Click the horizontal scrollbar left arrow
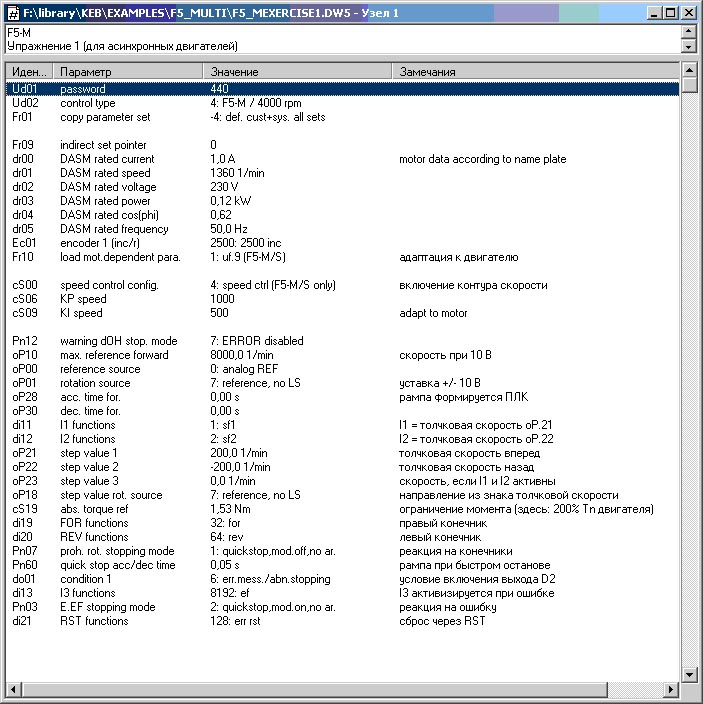 [x=13, y=690]
